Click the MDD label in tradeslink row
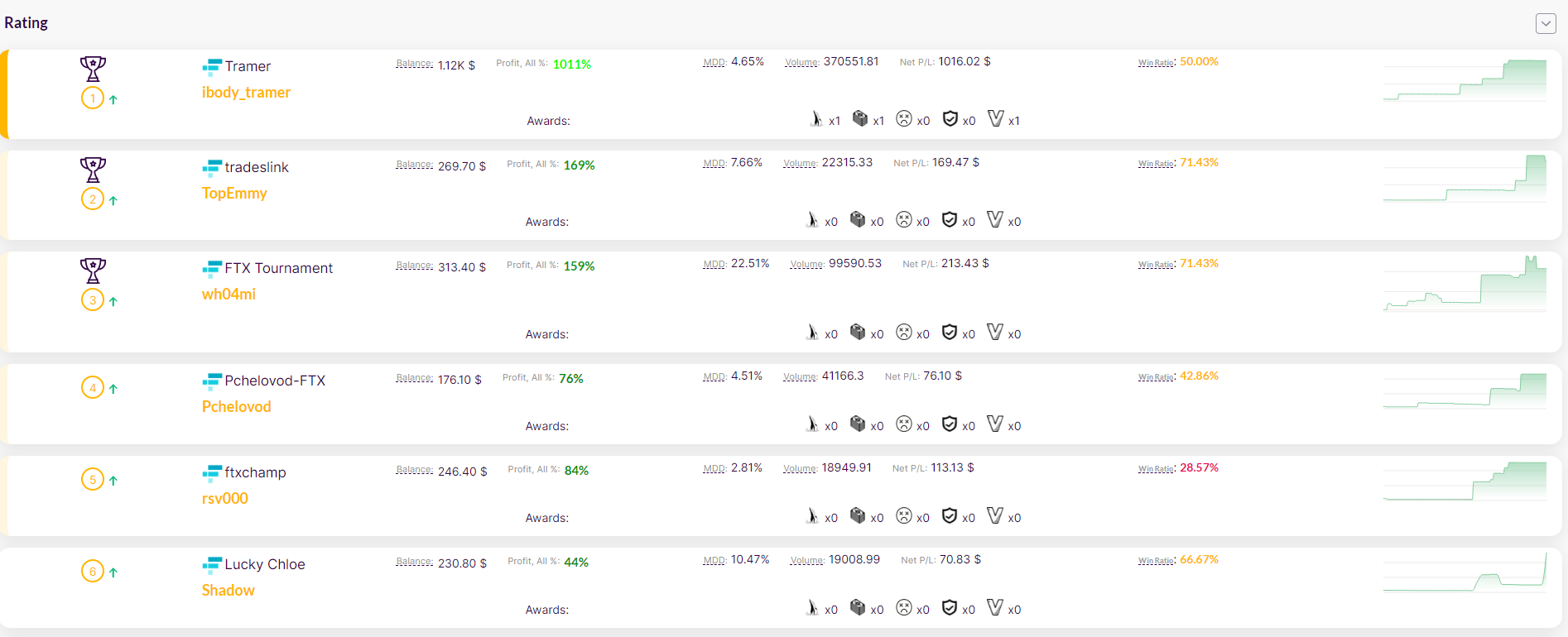Image resolution: width=1568 pixels, height=637 pixels. coord(714,164)
